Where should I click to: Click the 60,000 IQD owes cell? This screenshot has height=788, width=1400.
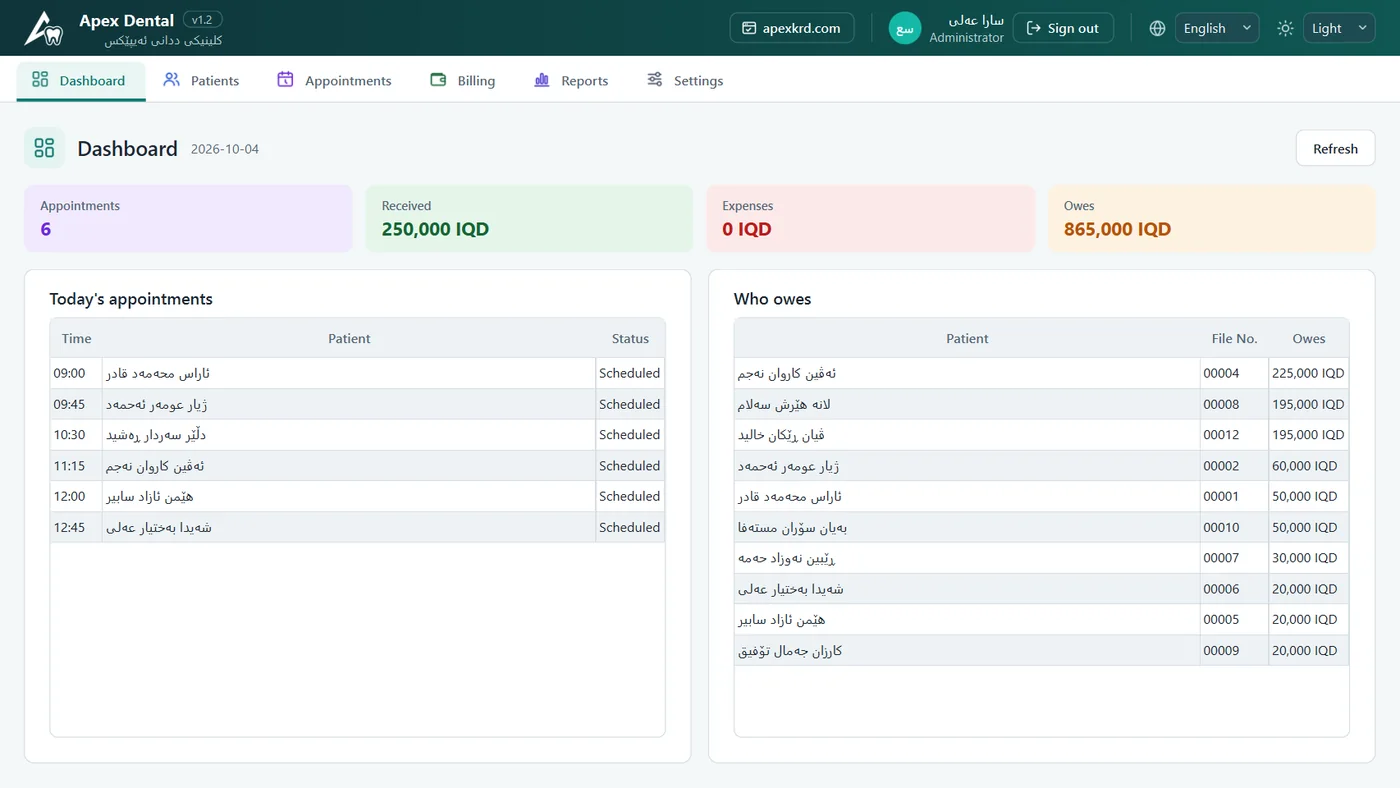pos(1308,466)
